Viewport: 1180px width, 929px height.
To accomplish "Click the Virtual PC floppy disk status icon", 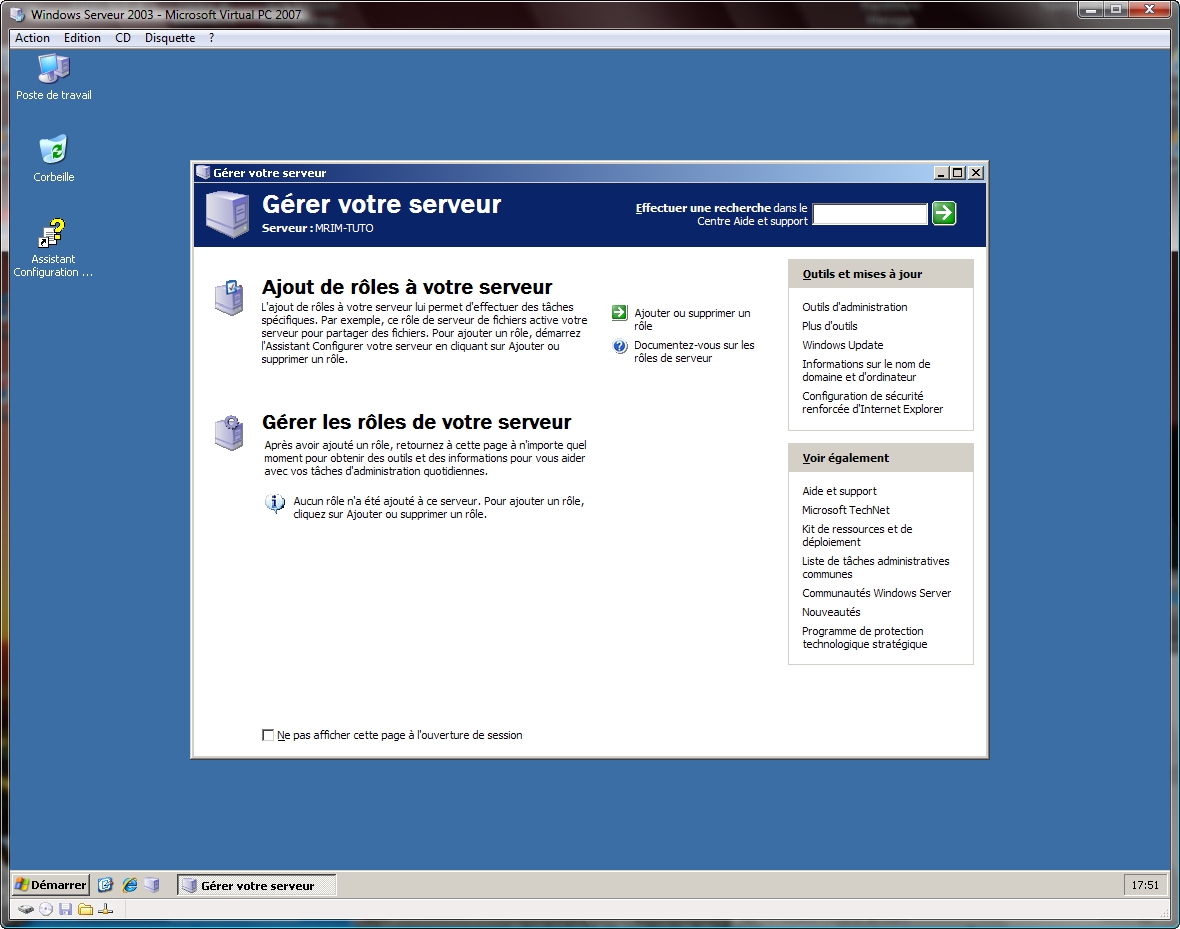I will (65, 909).
